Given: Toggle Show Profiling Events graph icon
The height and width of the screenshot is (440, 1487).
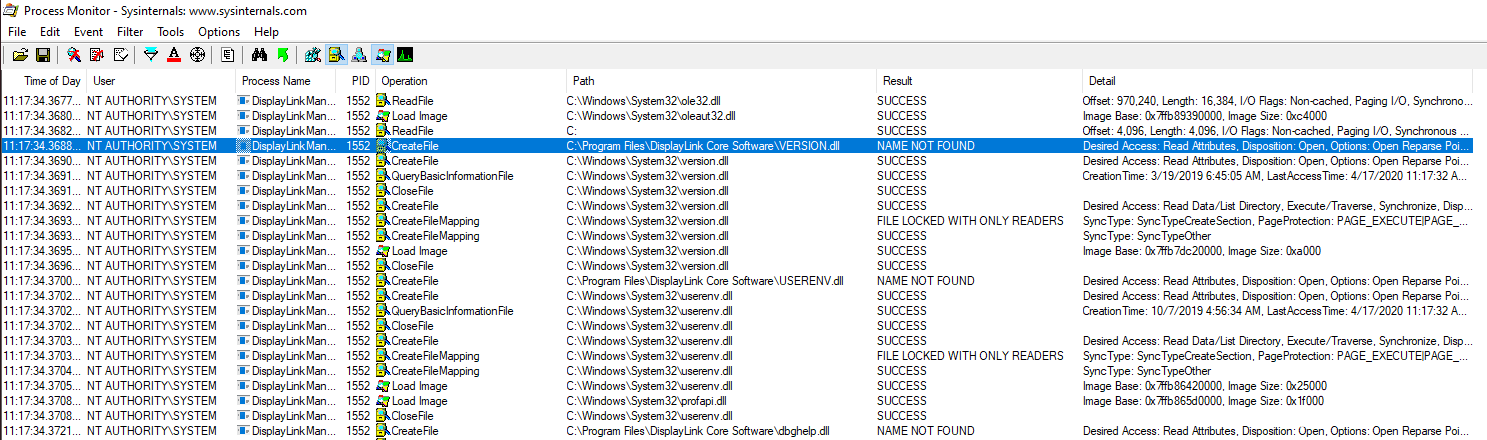Looking at the screenshot, I should 405,55.
